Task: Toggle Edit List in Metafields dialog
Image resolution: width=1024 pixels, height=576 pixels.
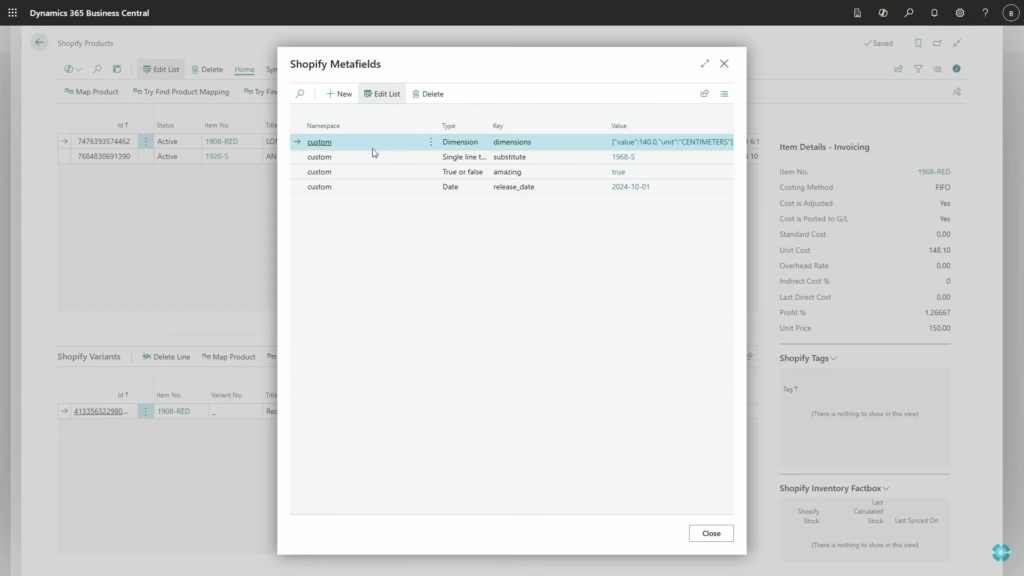Action: click(382, 93)
